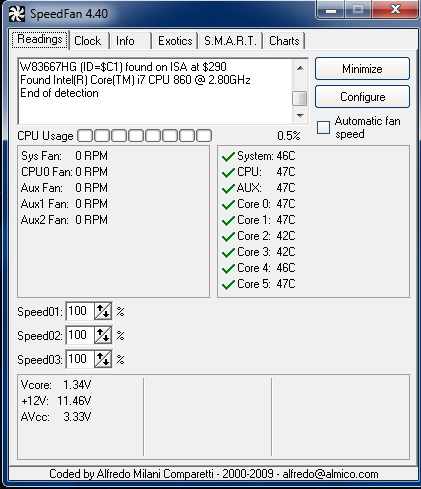Click the 'Found Intel(R) Core(TM) i7' log line
The height and width of the screenshot is (489, 421).
click(135, 80)
